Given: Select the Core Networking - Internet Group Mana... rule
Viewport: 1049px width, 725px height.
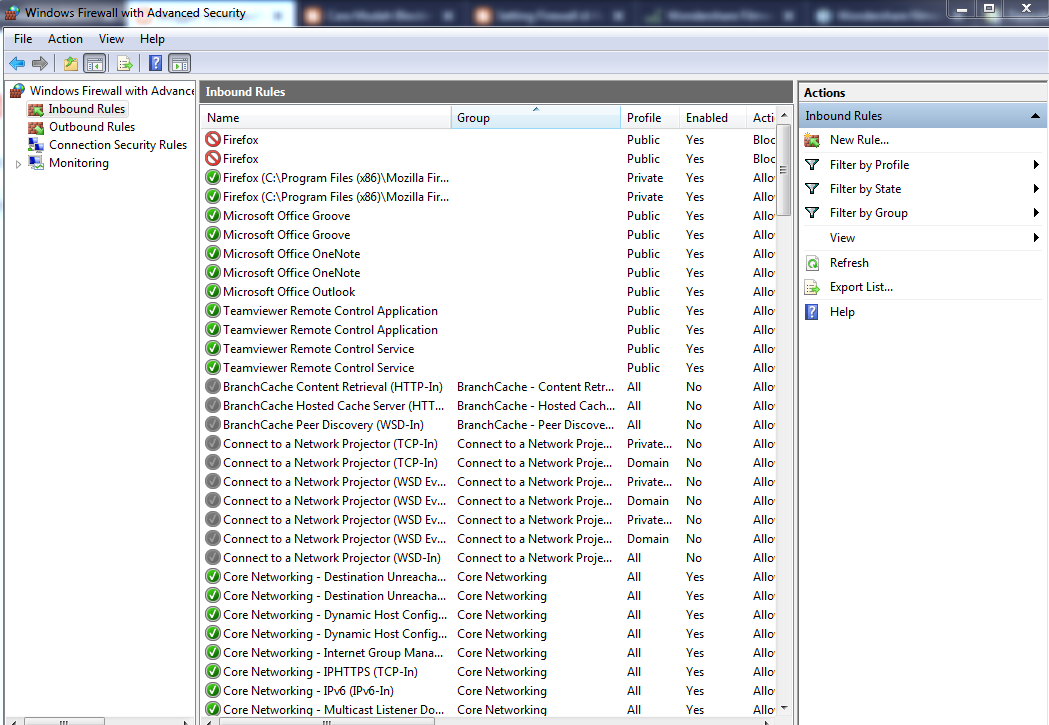Looking at the screenshot, I should [x=490, y=653].
